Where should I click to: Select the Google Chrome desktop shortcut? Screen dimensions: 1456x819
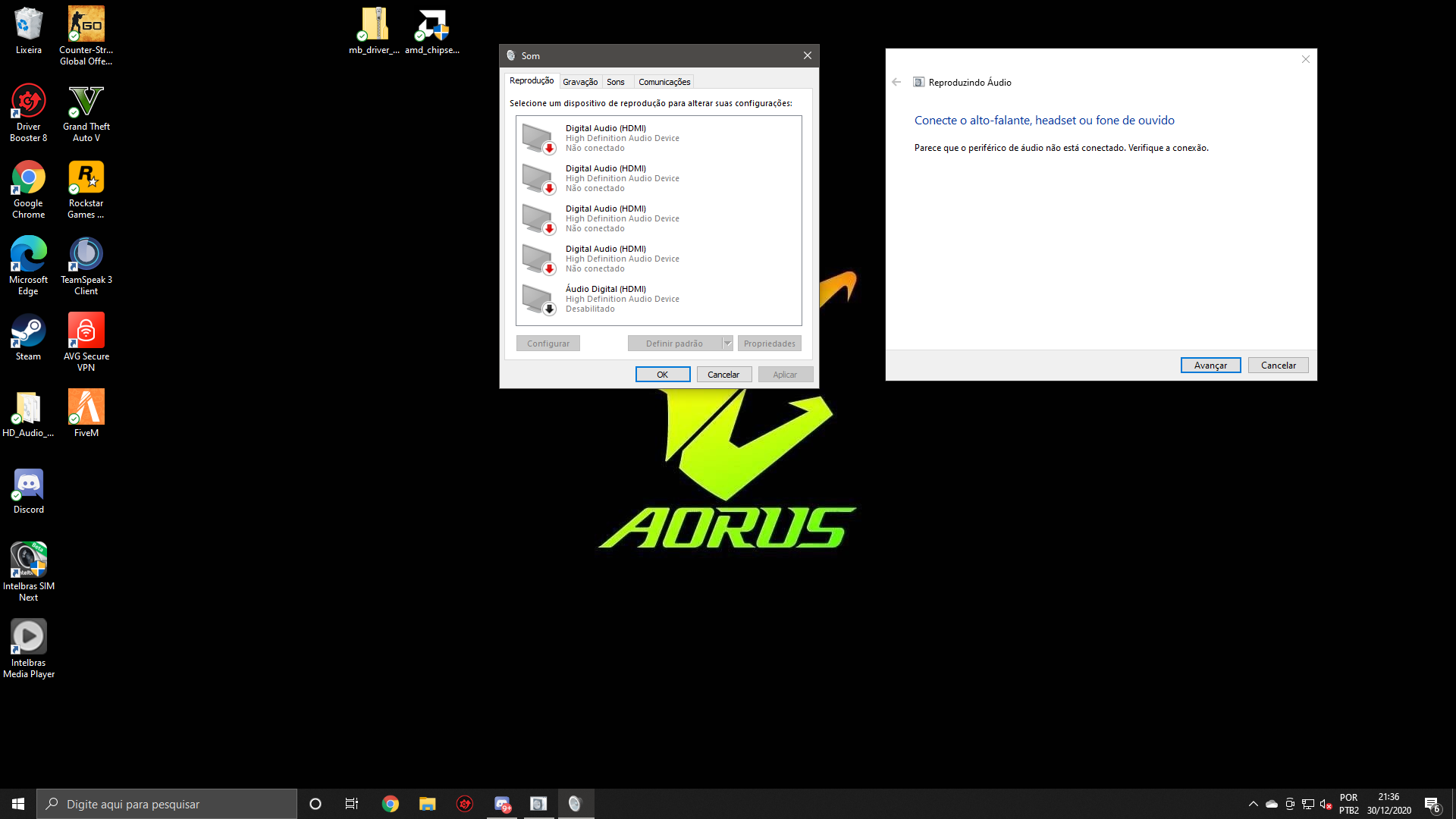(28, 190)
